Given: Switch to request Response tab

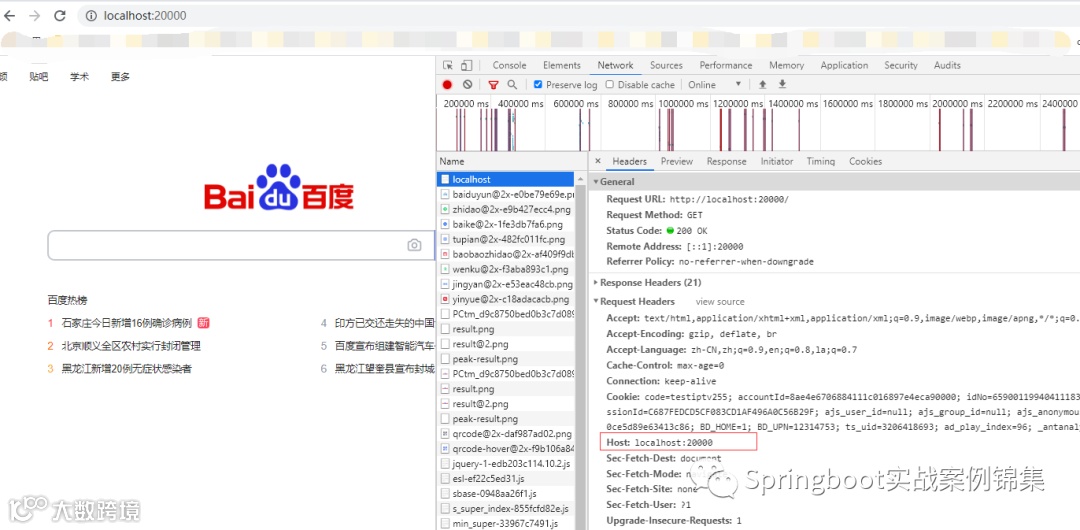Looking at the screenshot, I should tap(727, 161).
